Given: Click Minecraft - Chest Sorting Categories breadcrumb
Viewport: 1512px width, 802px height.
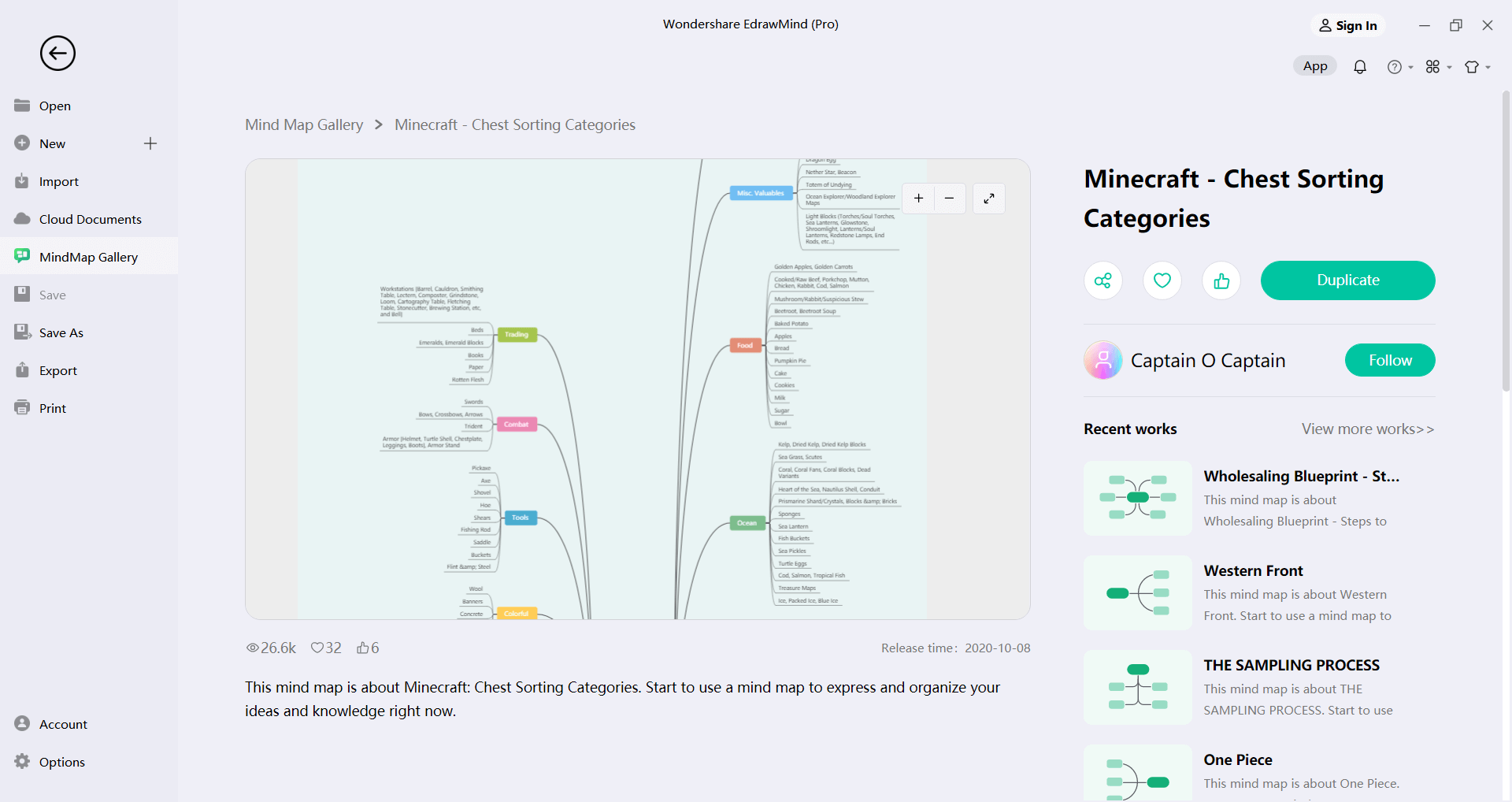Looking at the screenshot, I should [x=515, y=124].
